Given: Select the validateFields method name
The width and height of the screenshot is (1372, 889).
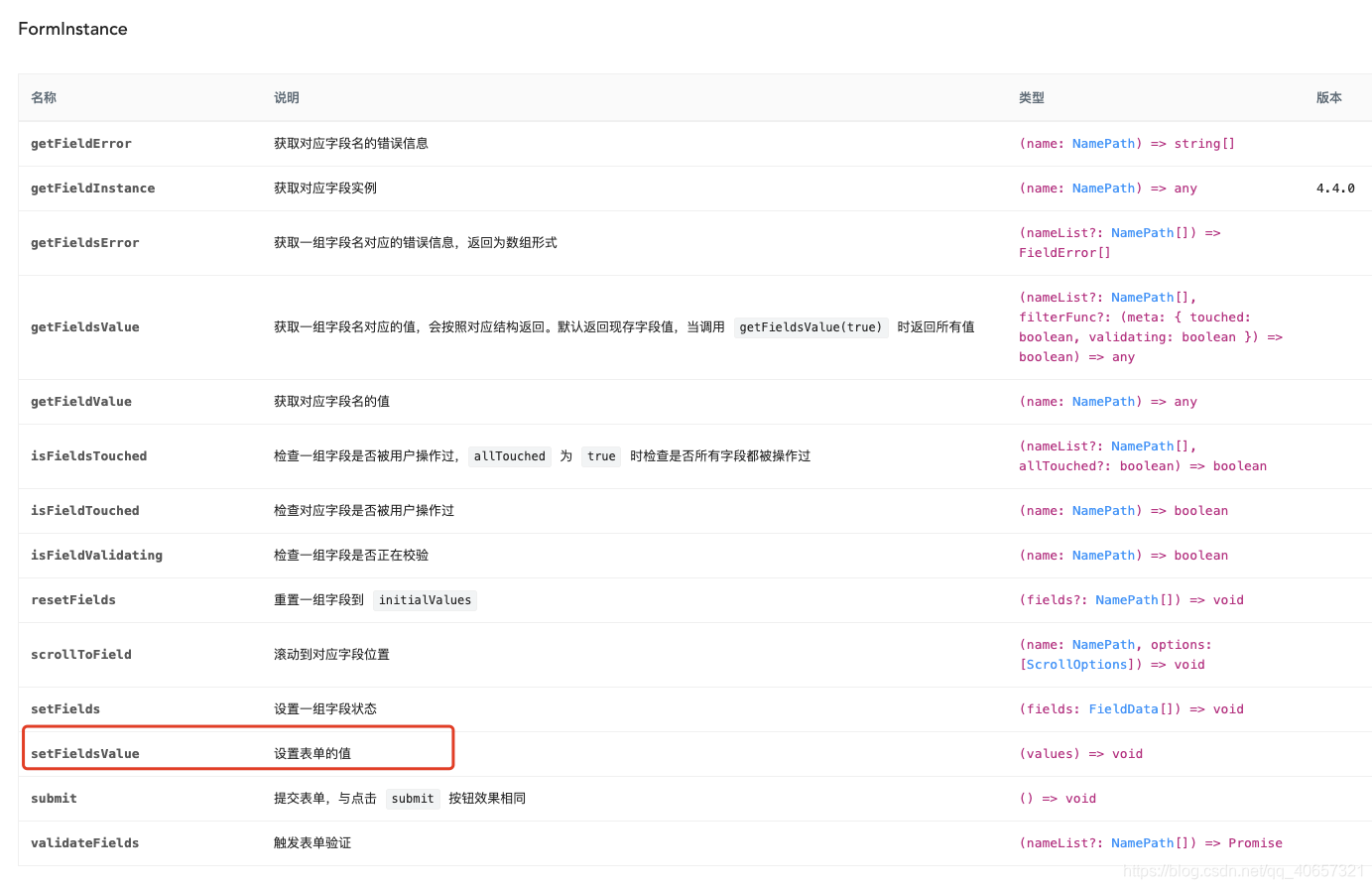Looking at the screenshot, I should tap(85, 843).
